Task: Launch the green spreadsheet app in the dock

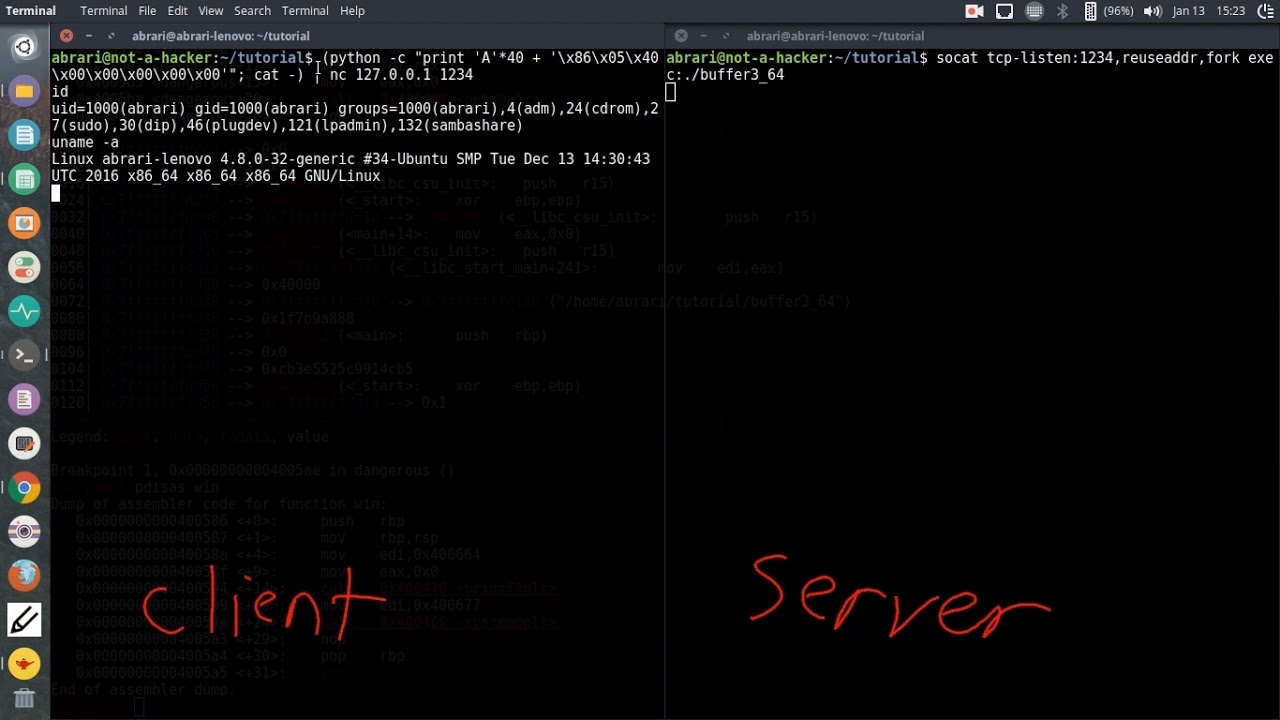Action: click(x=24, y=179)
